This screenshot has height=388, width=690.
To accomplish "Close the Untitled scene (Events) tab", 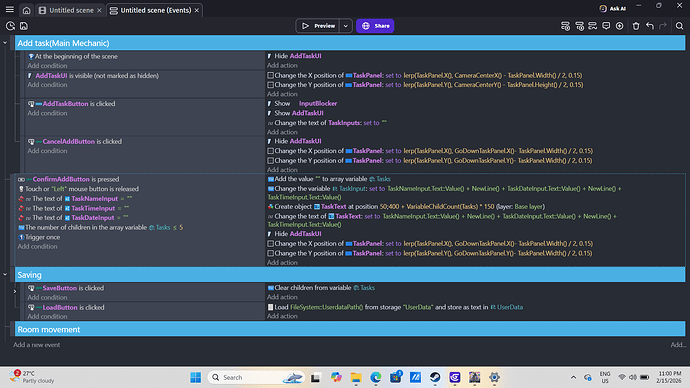I will coord(197,10).
